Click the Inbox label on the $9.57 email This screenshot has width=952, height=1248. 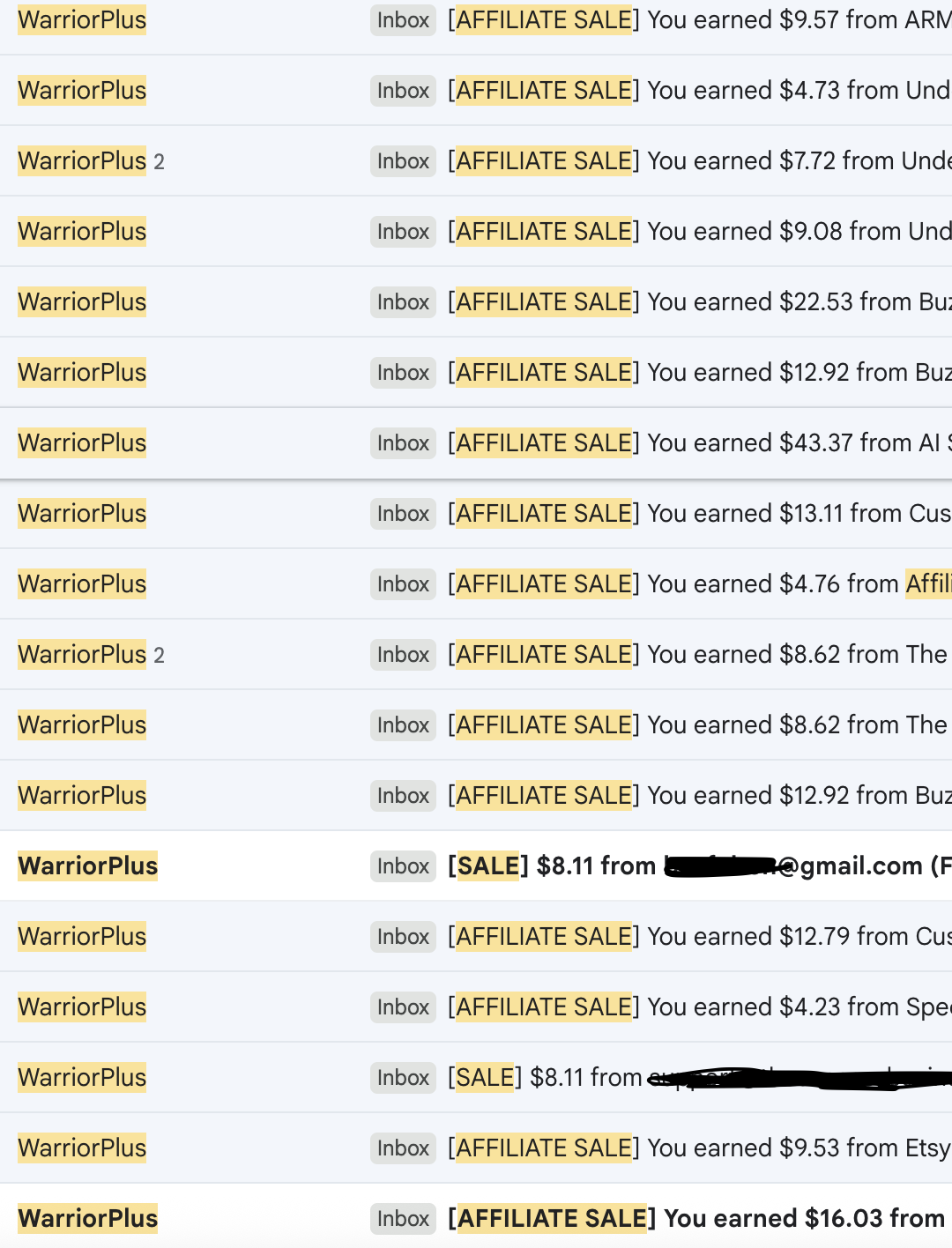point(403,20)
